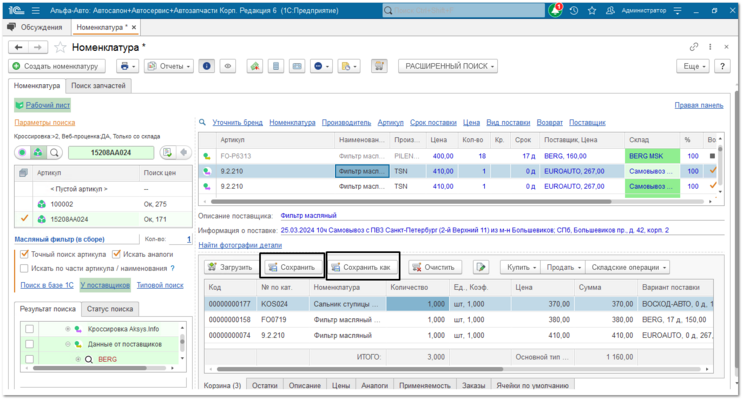
Task: Check the Кроссировка Aksys.Info checkbox
Action: pyautogui.click(x=29, y=329)
